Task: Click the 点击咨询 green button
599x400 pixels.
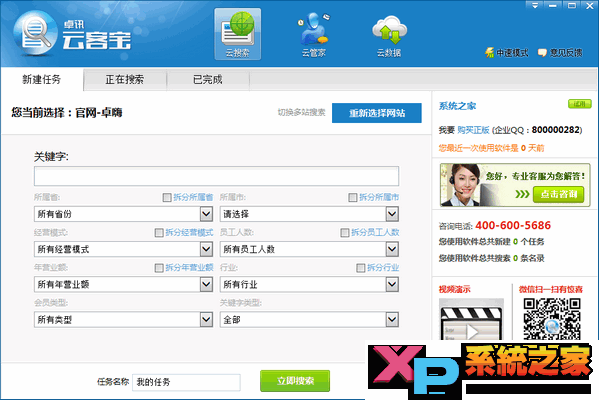Action: pyautogui.click(x=559, y=194)
